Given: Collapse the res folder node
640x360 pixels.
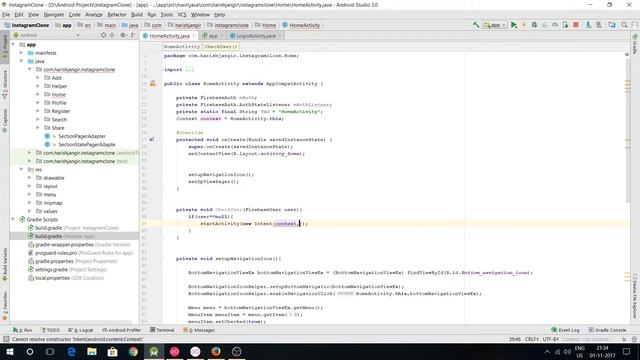Looking at the screenshot, I should pyautogui.click(x=21, y=169).
